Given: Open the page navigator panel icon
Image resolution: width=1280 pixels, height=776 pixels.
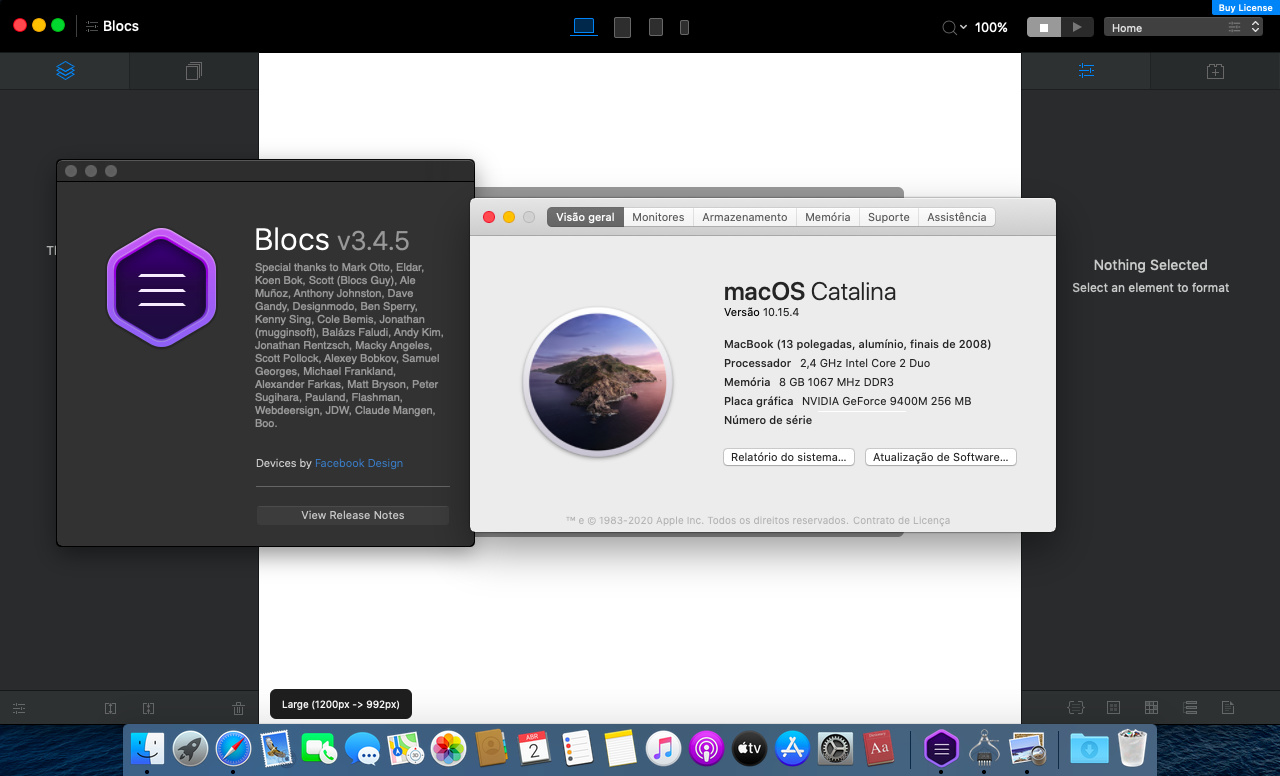Looking at the screenshot, I should (194, 71).
